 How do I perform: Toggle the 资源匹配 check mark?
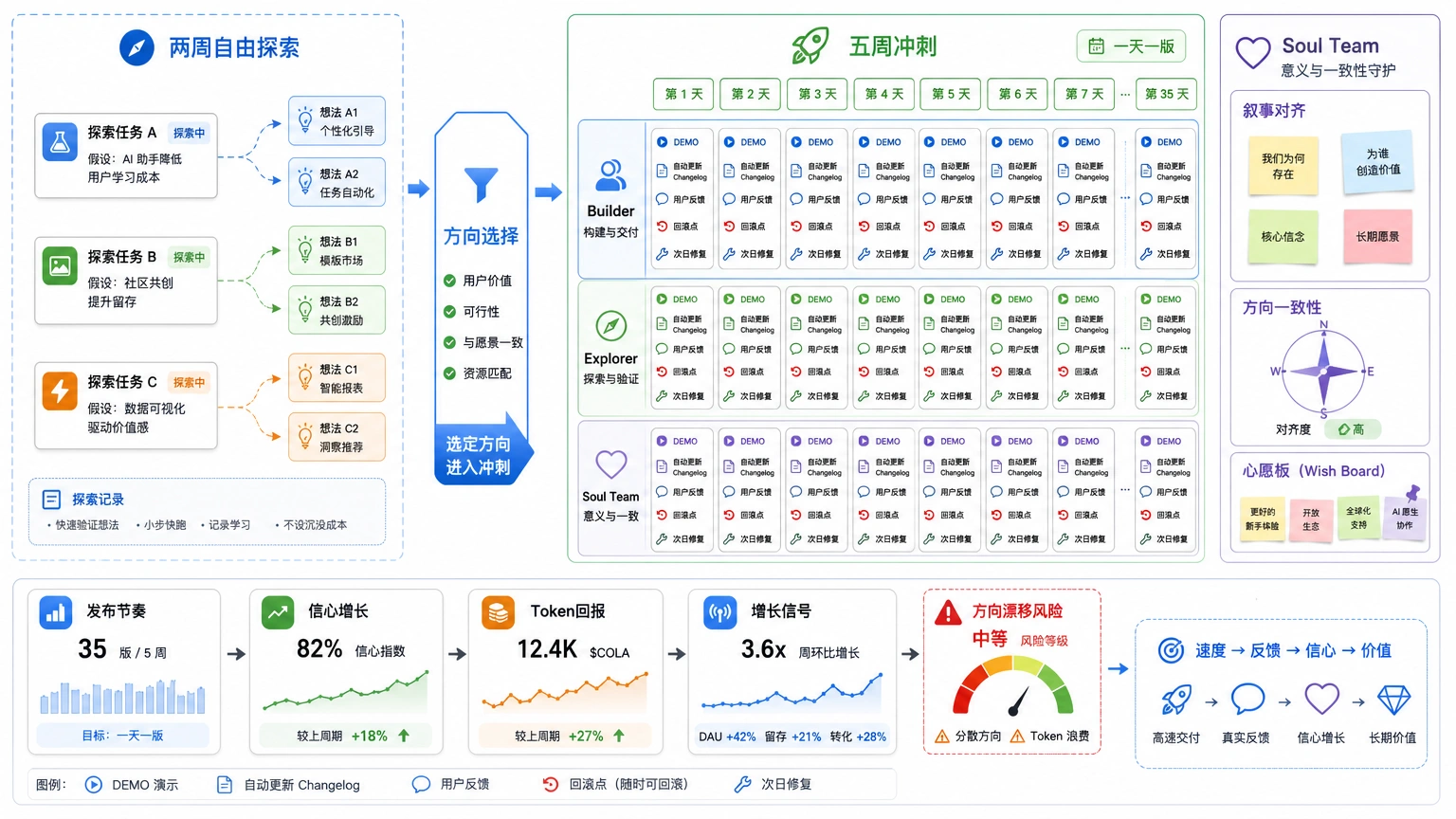pyautogui.click(x=450, y=373)
